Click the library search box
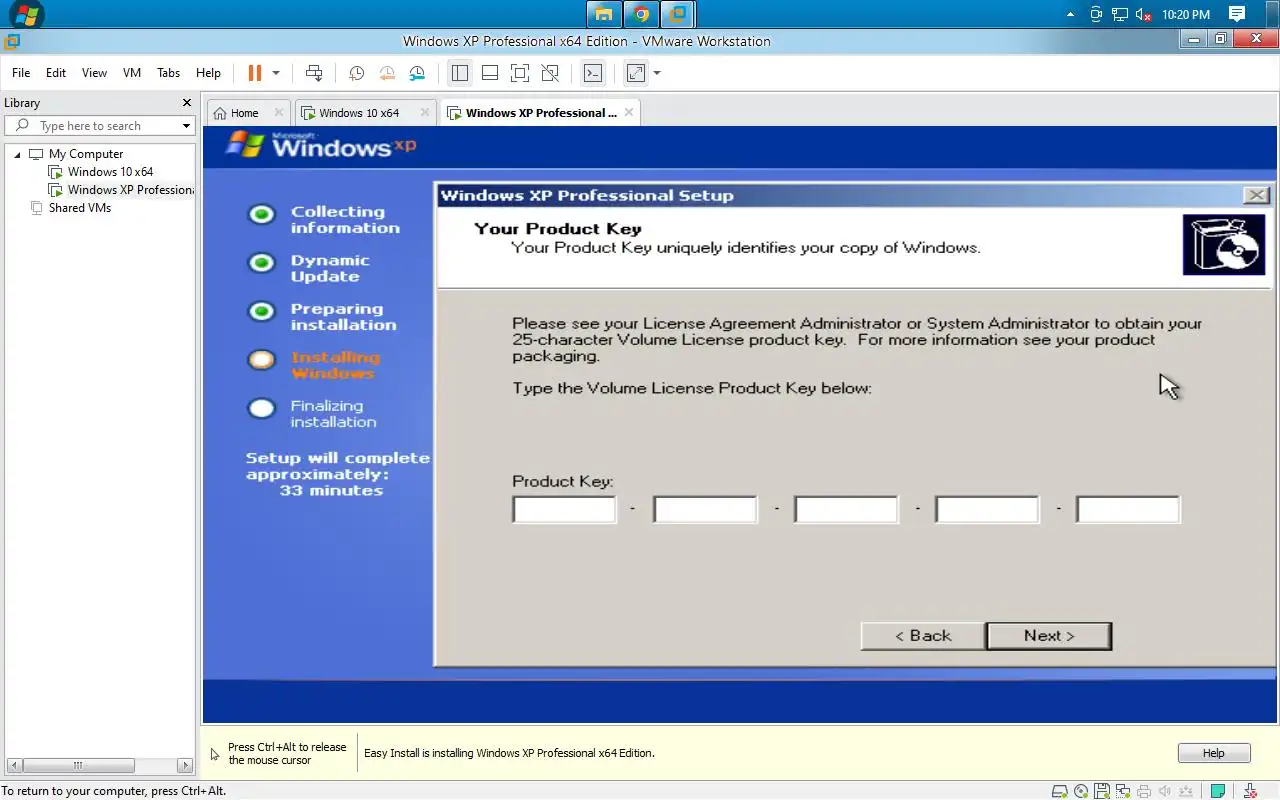Viewport: 1280px width, 800px height. pos(98,126)
